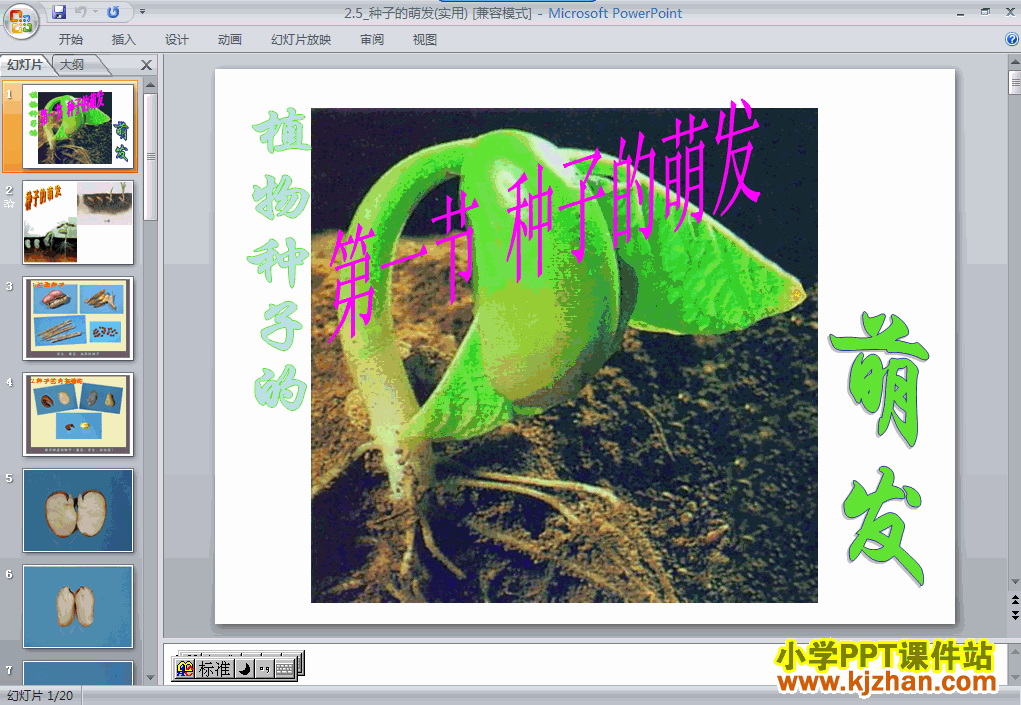Select the 幻灯片 pane tab

click(x=25, y=64)
